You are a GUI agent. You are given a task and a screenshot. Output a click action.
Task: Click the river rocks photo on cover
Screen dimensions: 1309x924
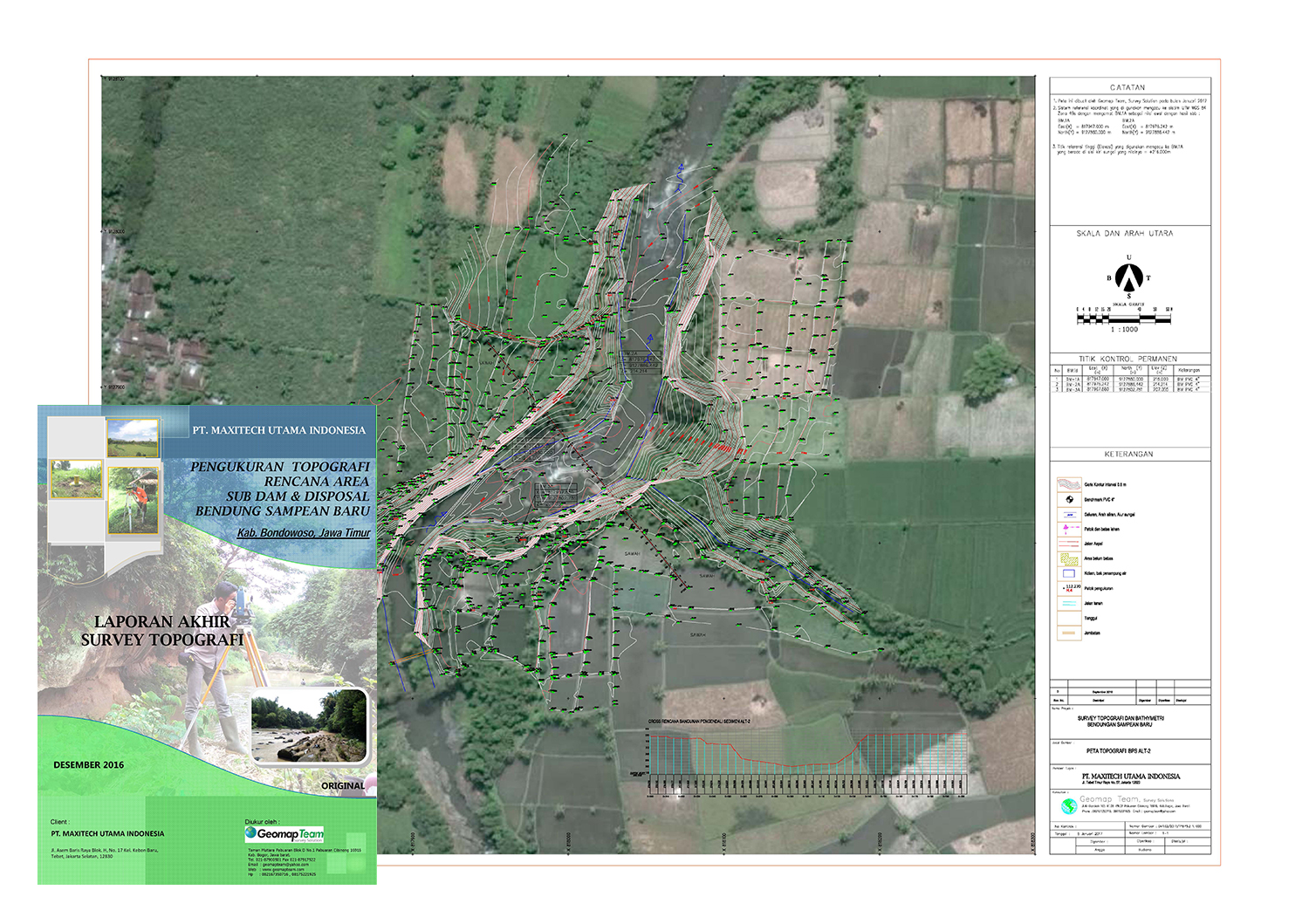tap(309, 726)
